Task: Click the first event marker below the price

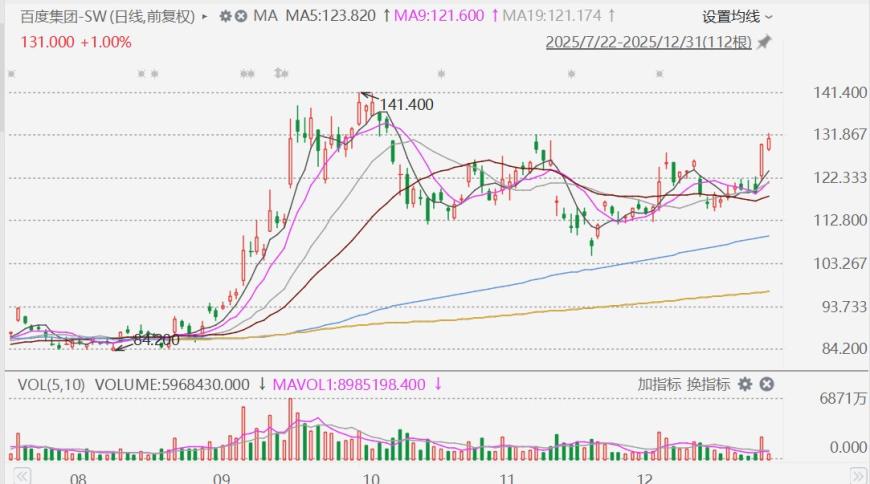Action: (11, 73)
